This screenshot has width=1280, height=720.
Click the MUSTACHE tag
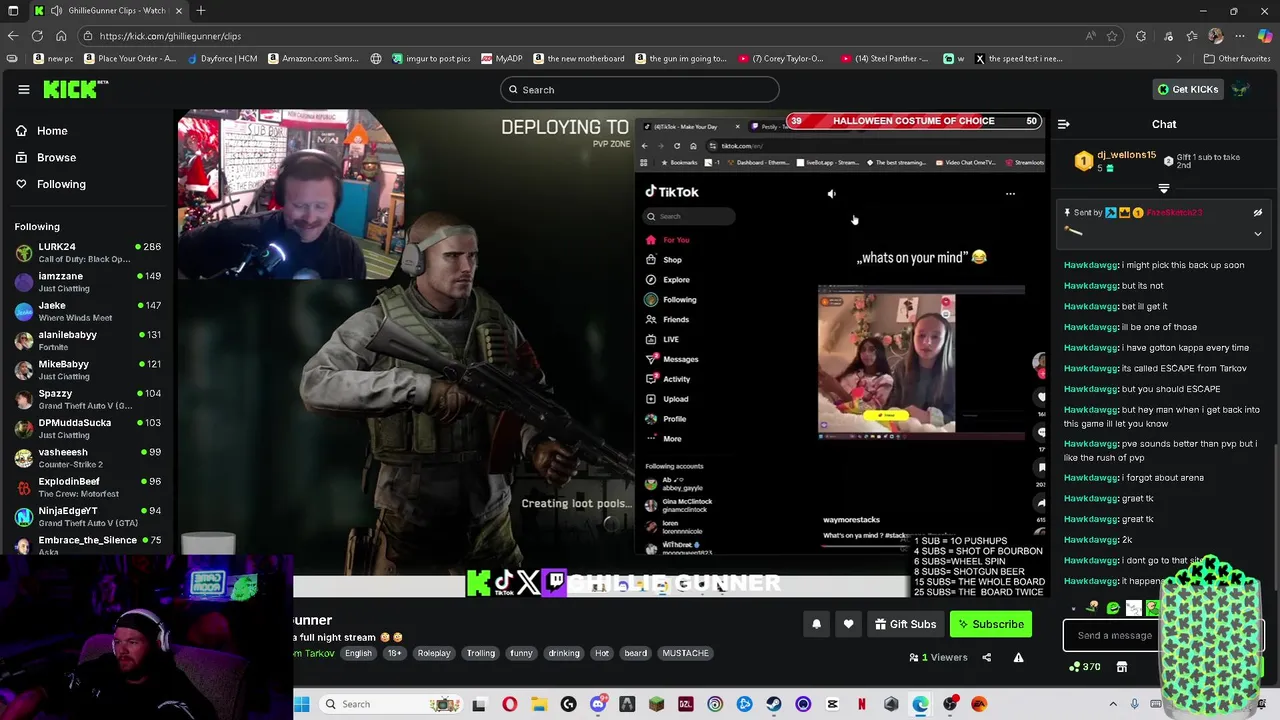[x=686, y=653]
